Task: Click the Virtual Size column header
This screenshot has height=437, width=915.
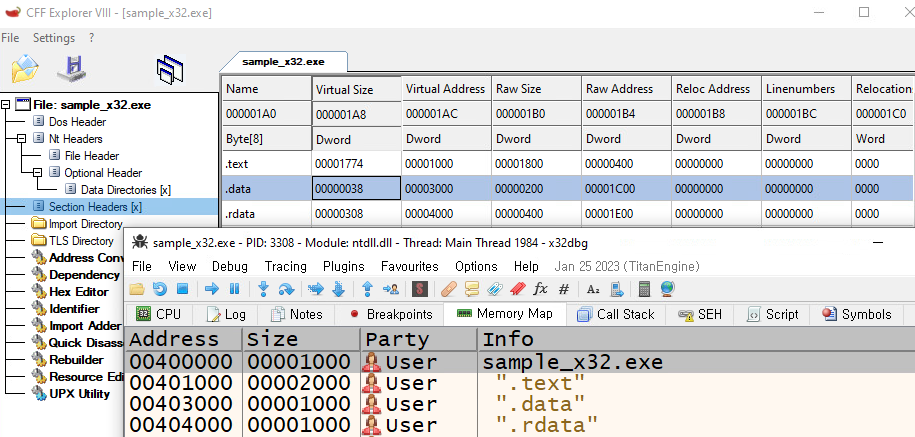Action: tap(357, 89)
